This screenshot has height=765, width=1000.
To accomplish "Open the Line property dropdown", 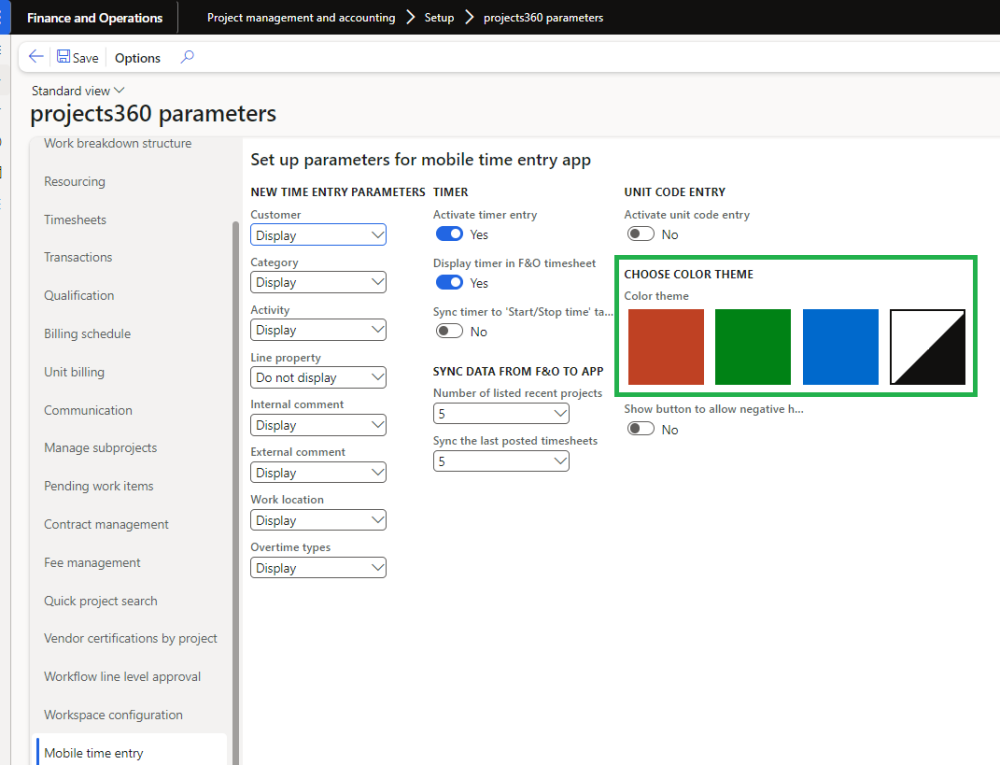I will coord(318,378).
